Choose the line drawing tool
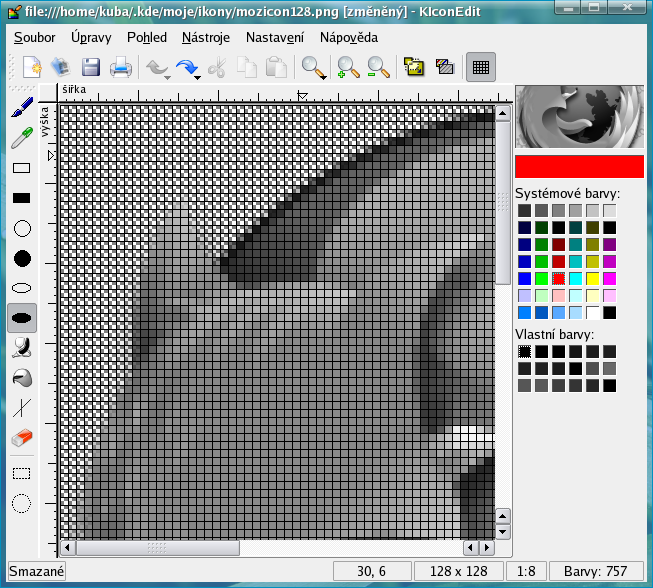 [21, 408]
